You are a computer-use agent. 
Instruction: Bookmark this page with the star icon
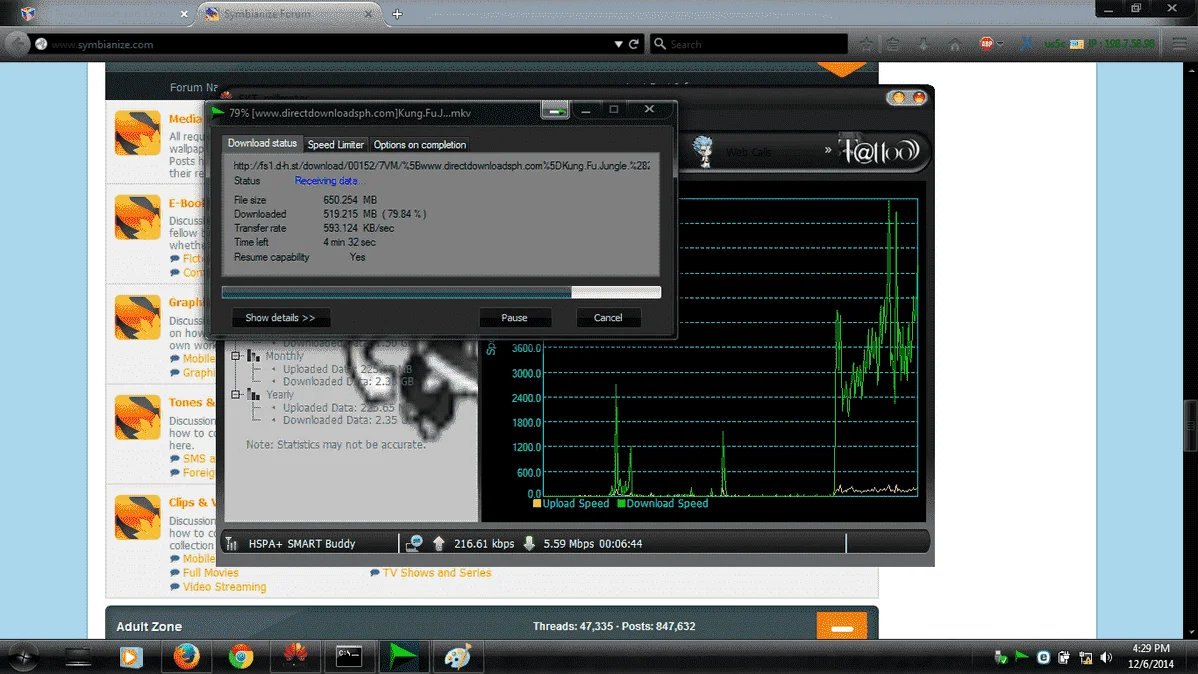(866, 44)
